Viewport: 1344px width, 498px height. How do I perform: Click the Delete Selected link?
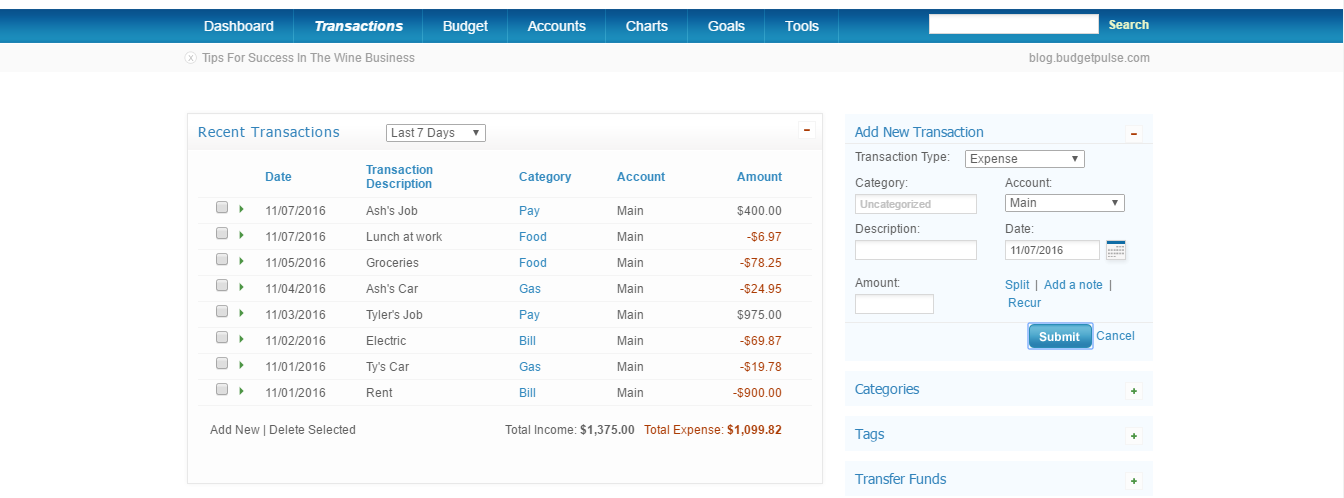pos(312,430)
